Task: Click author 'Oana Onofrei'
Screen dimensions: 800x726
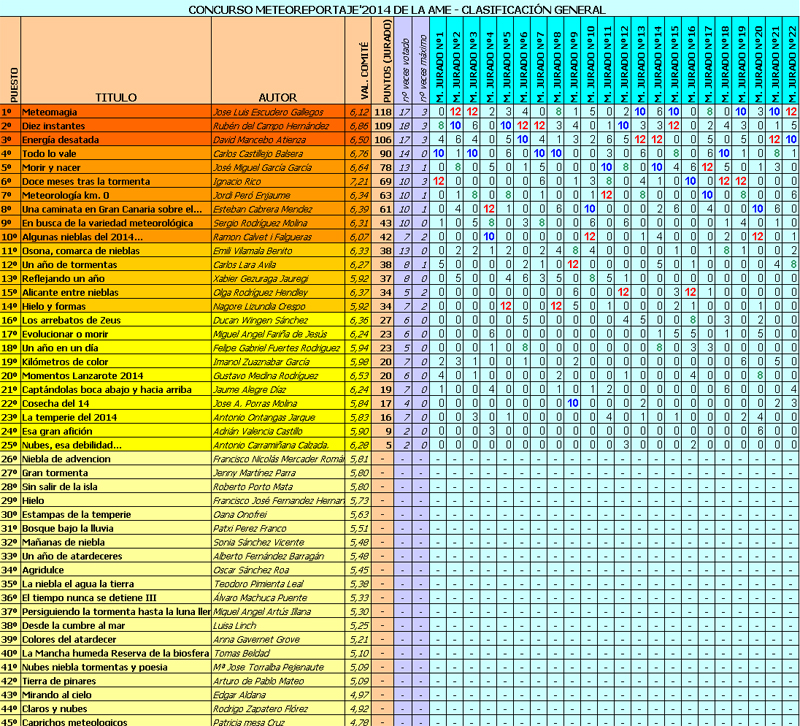Action: 240,514
